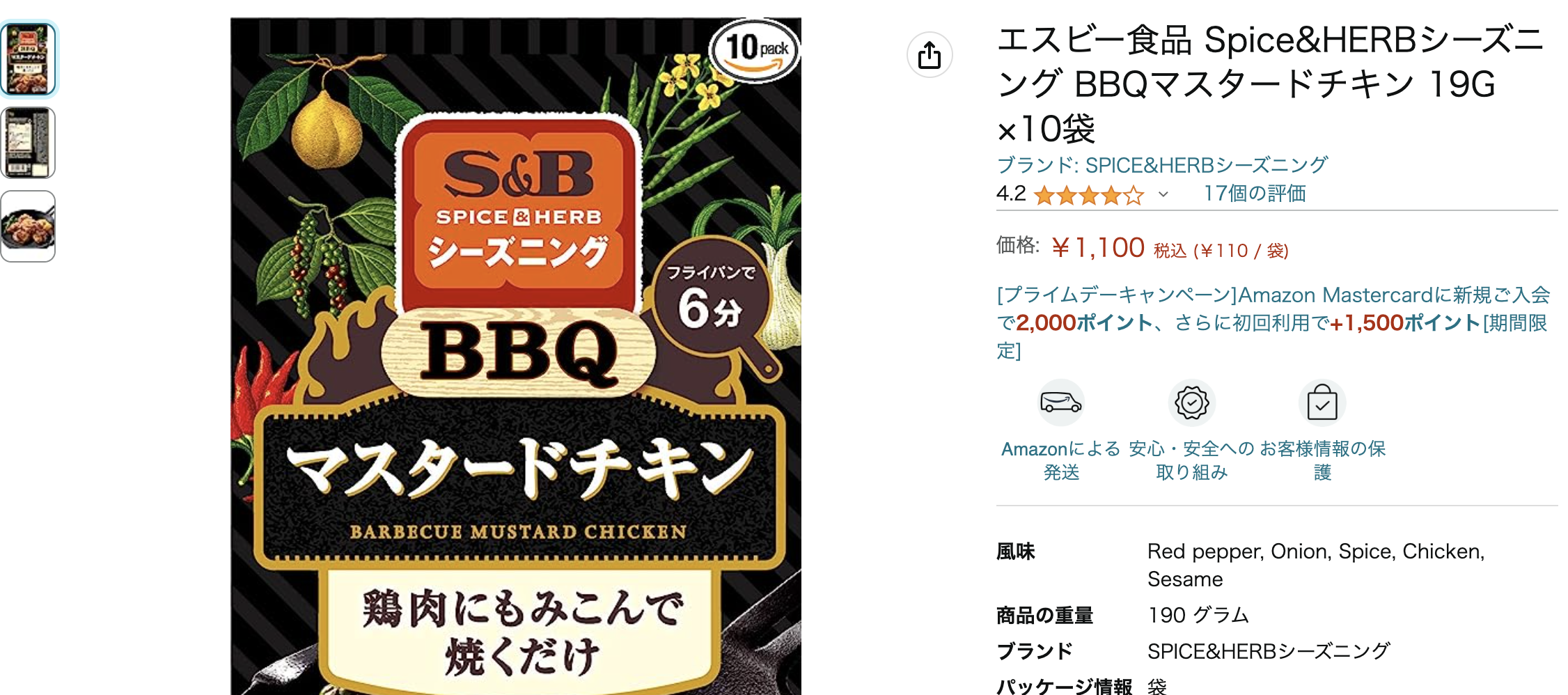Click the 風味 flavor detail row

1016,551
